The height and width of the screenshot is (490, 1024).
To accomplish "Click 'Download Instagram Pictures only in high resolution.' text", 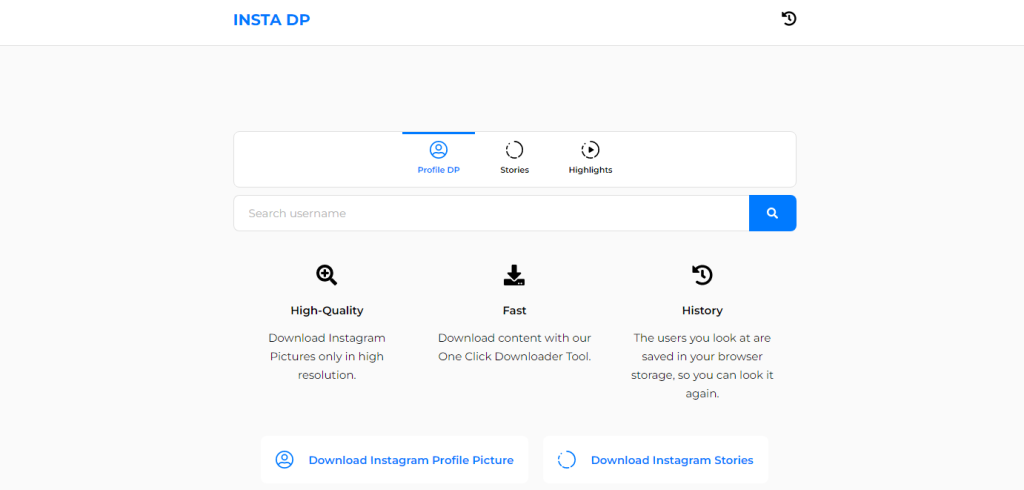I will (x=327, y=357).
